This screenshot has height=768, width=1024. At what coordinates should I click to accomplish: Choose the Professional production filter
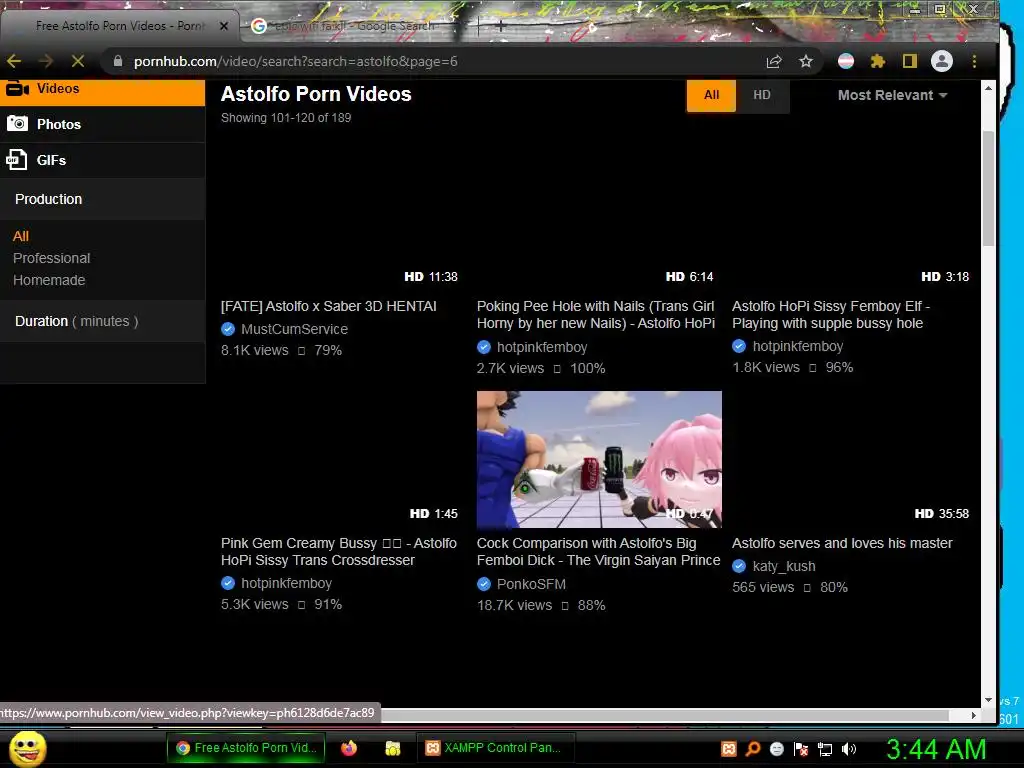click(x=52, y=258)
